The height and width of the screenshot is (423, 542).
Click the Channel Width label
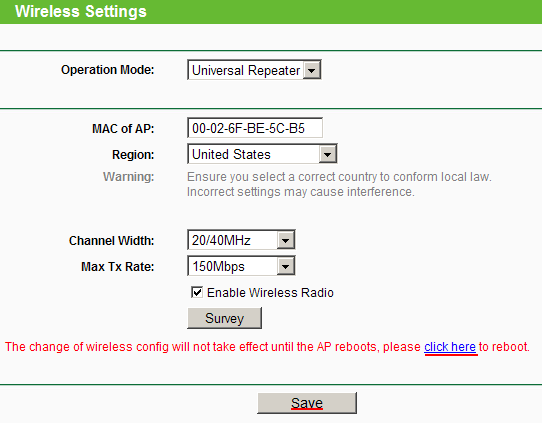pos(111,241)
